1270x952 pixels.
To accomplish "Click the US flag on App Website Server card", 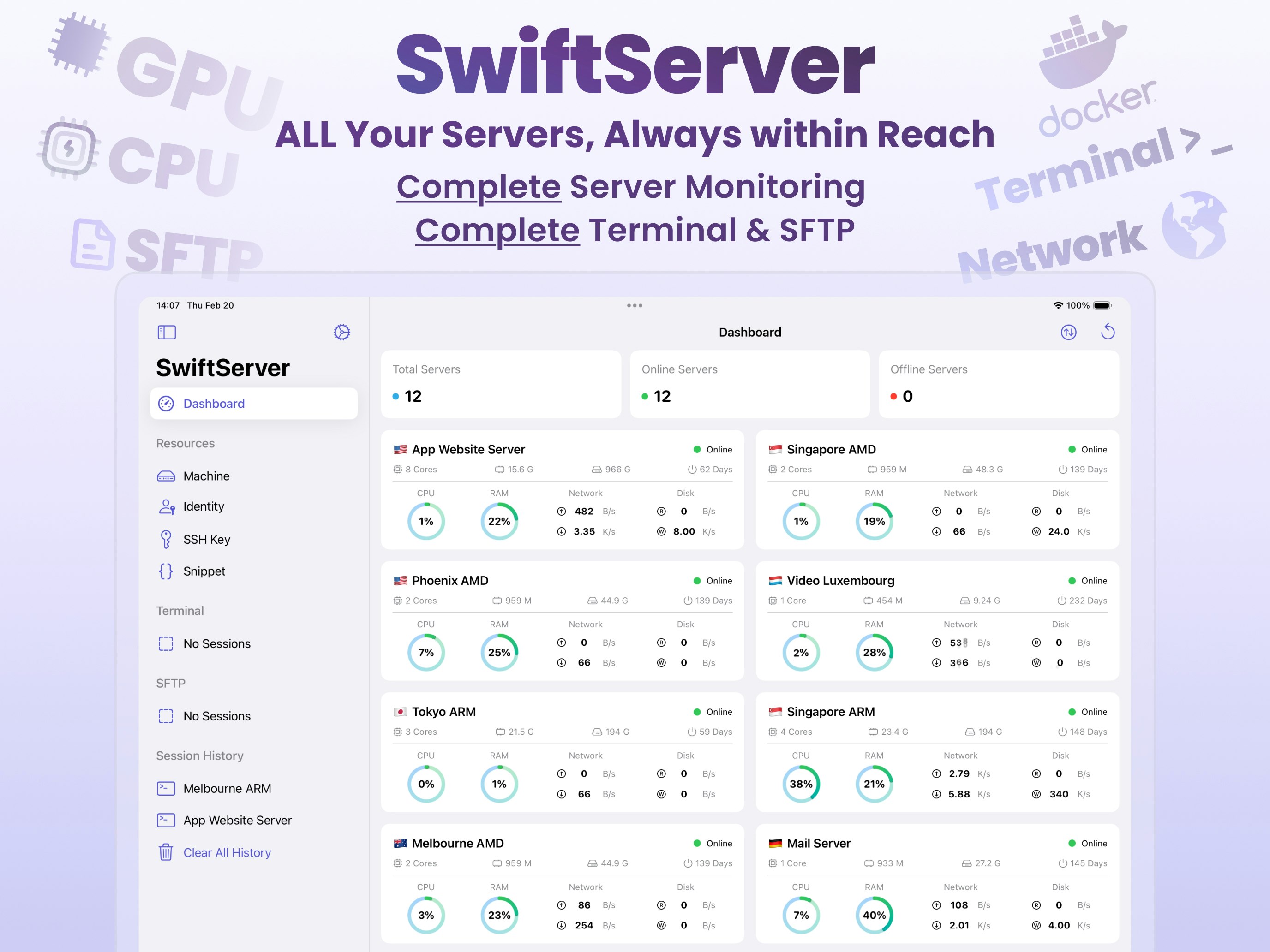I will pyautogui.click(x=400, y=449).
